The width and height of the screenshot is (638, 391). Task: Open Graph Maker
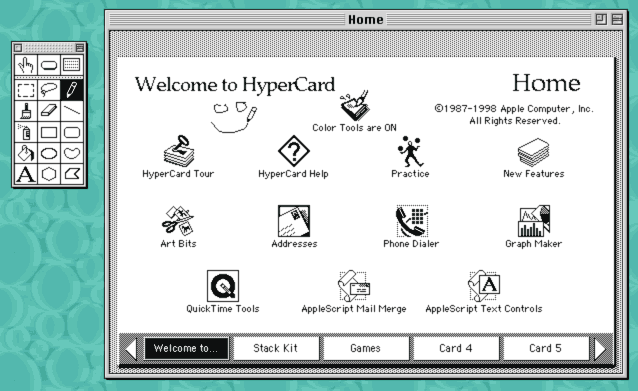pyautogui.click(x=533, y=227)
